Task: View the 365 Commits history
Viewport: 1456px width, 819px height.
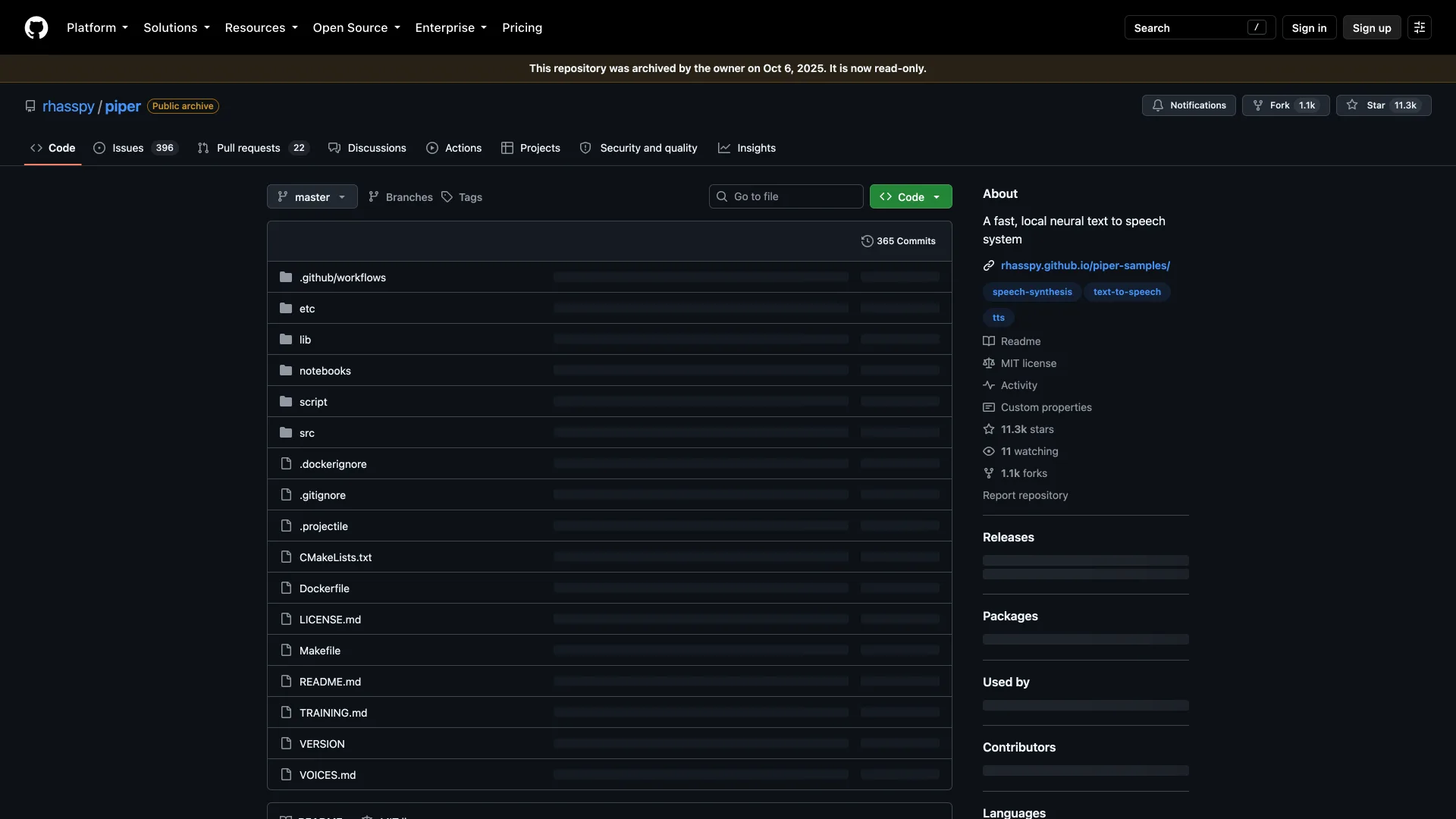Action: click(899, 241)
